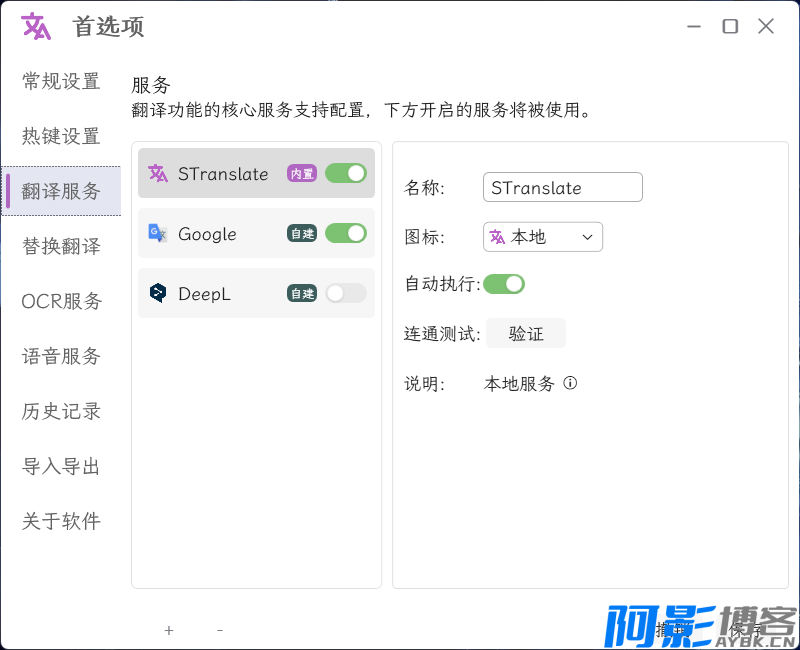Go to 导入导出 section
800x650 pixels.
click(61, 466)
